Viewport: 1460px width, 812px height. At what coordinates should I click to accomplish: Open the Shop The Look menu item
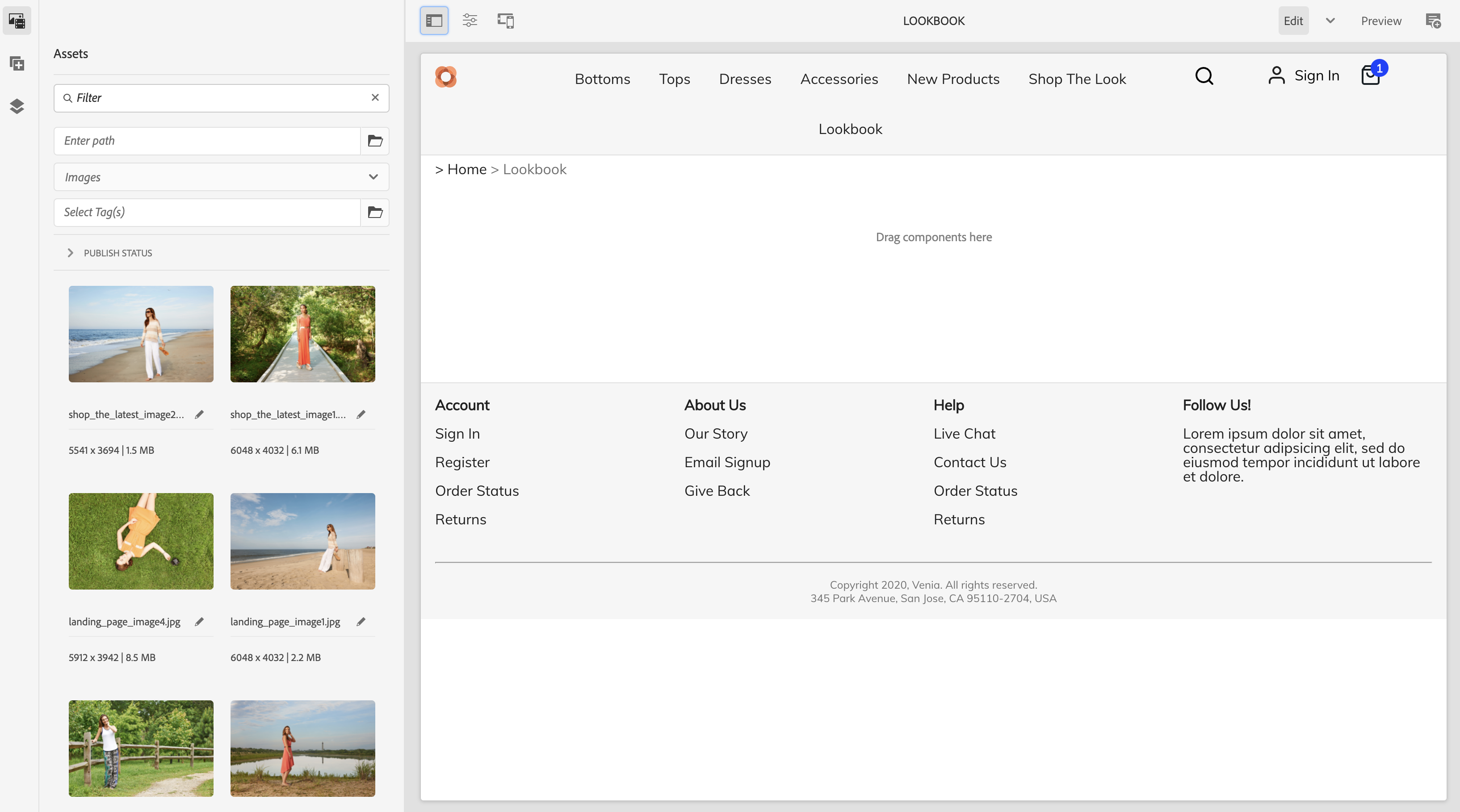pos(1077,79)
